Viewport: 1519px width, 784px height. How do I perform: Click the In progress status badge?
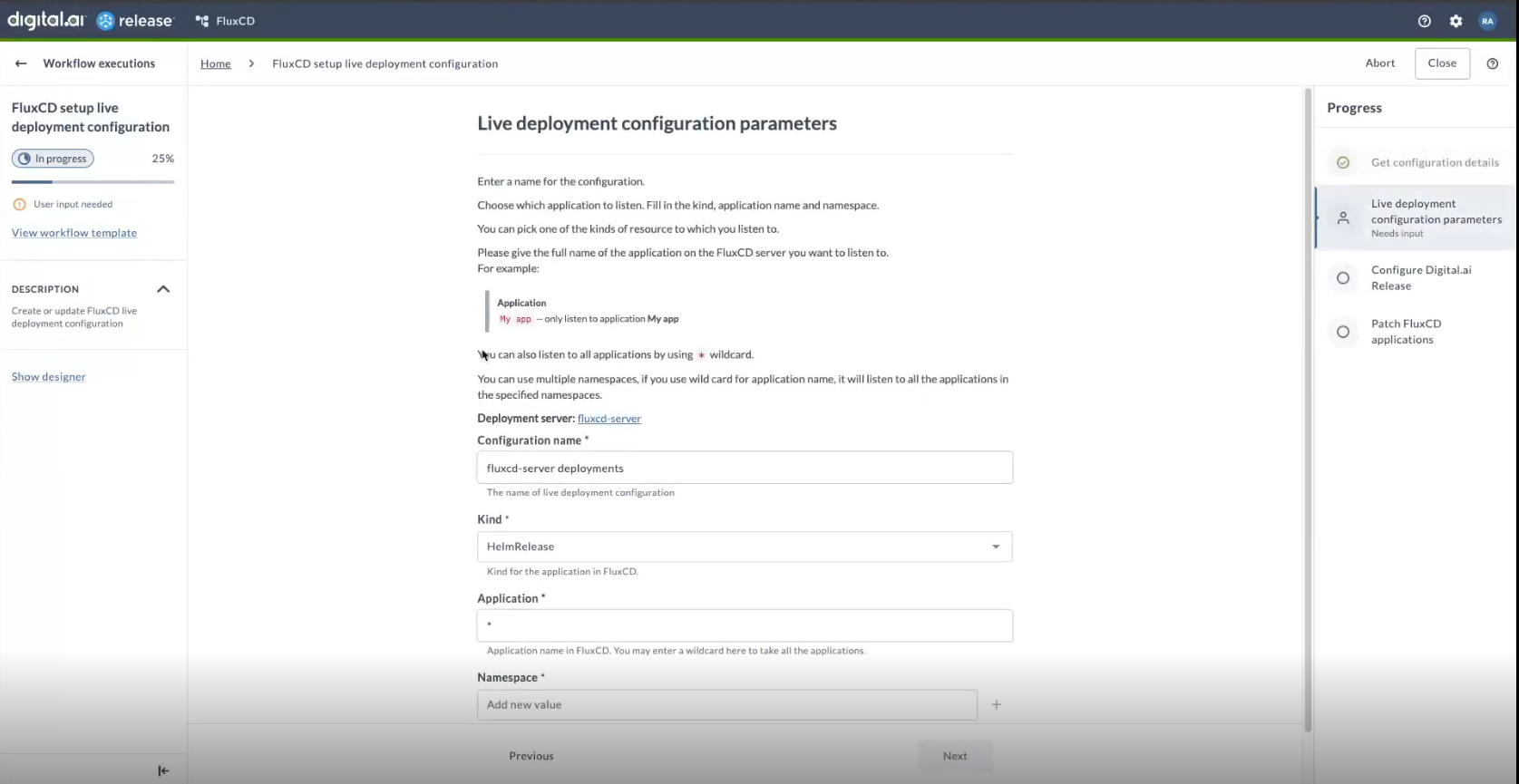pos(53,159)
